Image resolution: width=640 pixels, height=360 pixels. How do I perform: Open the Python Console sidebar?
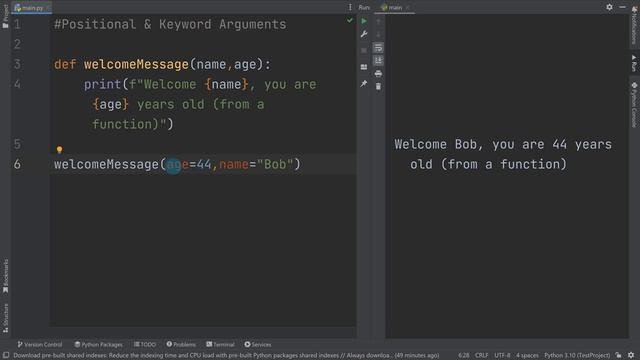pyautogui.click(x=634, y=105)
